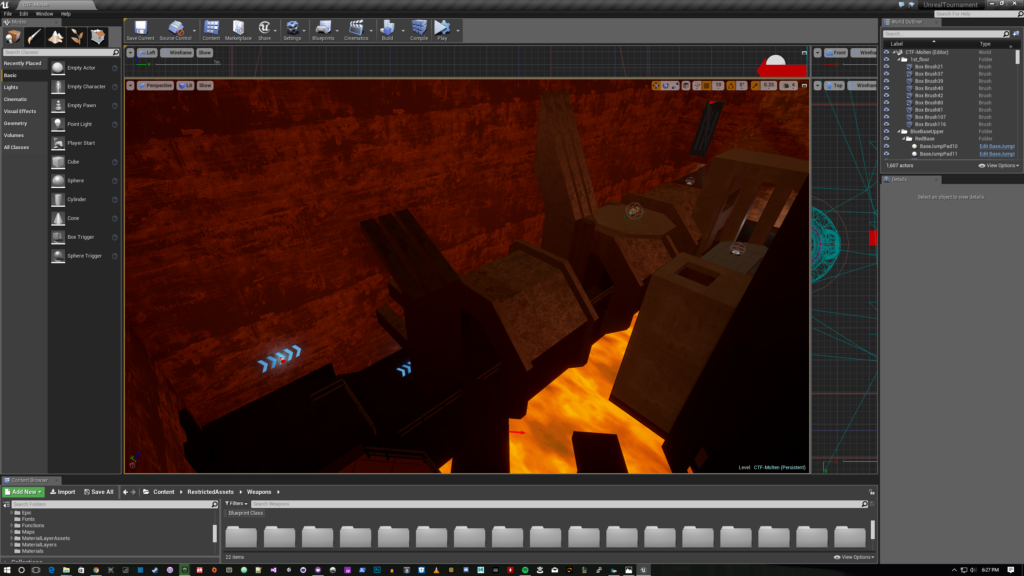Collapse the RedBase folder in outliner
Image resolution: width=1024 pixels, height=576 pixels.
coord(904,138)
